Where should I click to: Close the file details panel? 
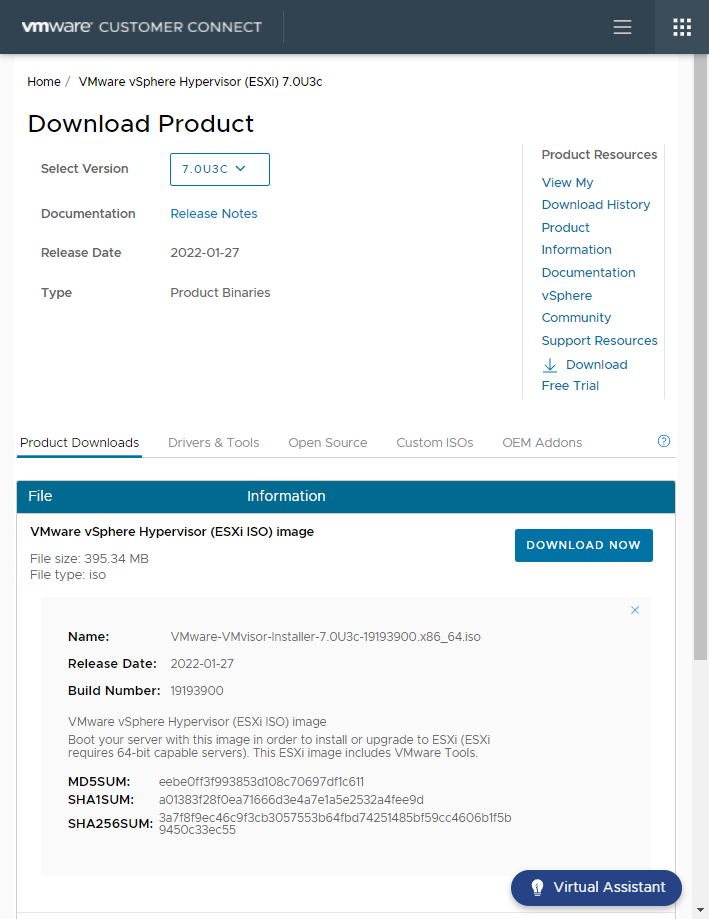pyautogui.click(x=635, y=610)
